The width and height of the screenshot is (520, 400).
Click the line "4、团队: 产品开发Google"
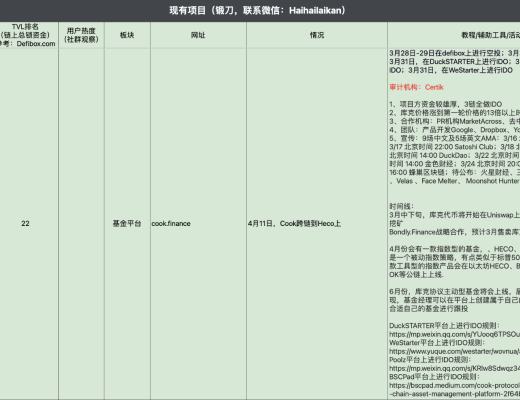coord(454,130)
